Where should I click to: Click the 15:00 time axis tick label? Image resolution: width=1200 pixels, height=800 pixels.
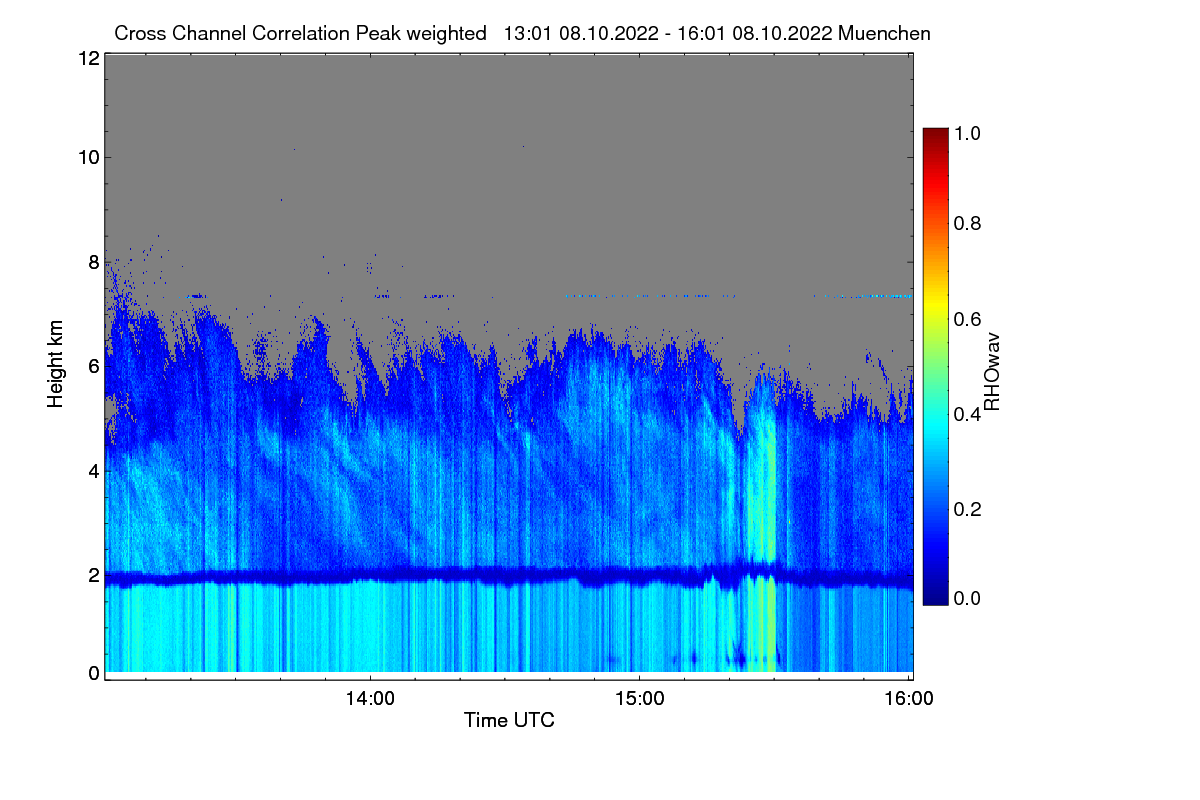pyautogui.click(x=640, y=697)
